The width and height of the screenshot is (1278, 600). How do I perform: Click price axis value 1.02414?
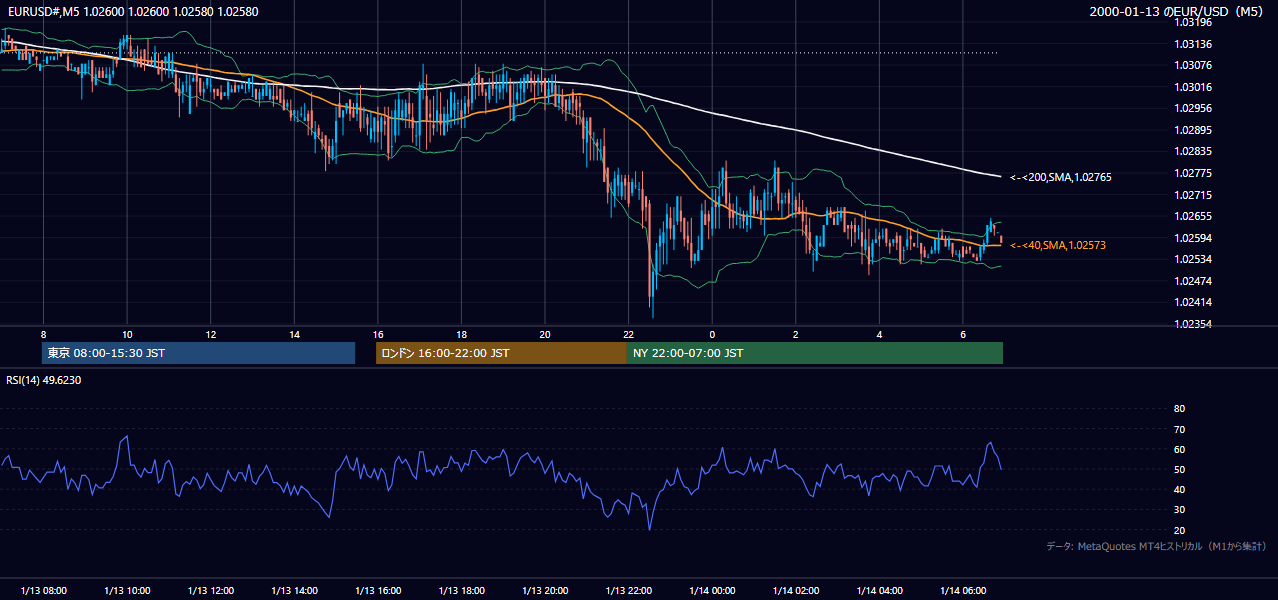pyautogui.click(x=1193, y=302)
